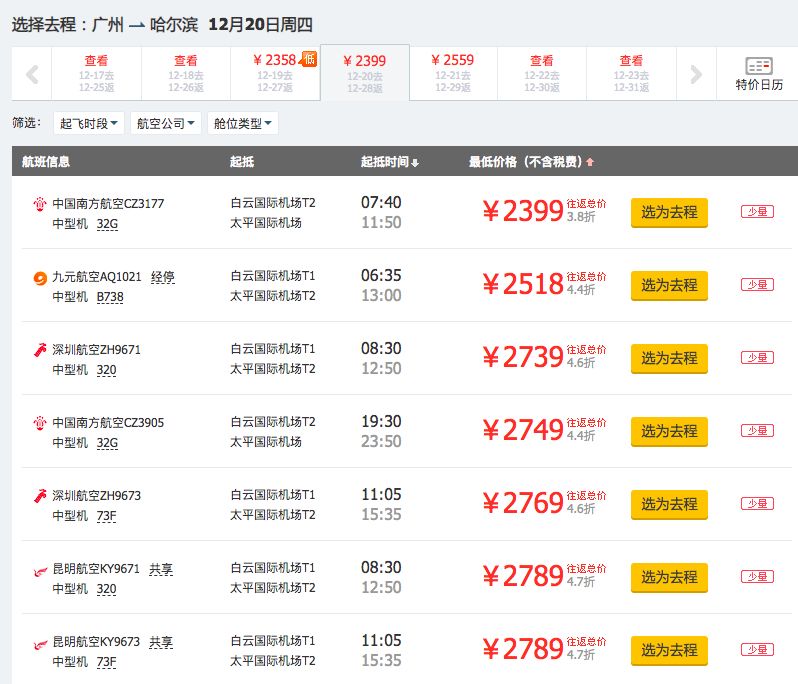Screen dimensions: 798x684
Task: Click 起抵 column header
Action: (x=242, y=162)
